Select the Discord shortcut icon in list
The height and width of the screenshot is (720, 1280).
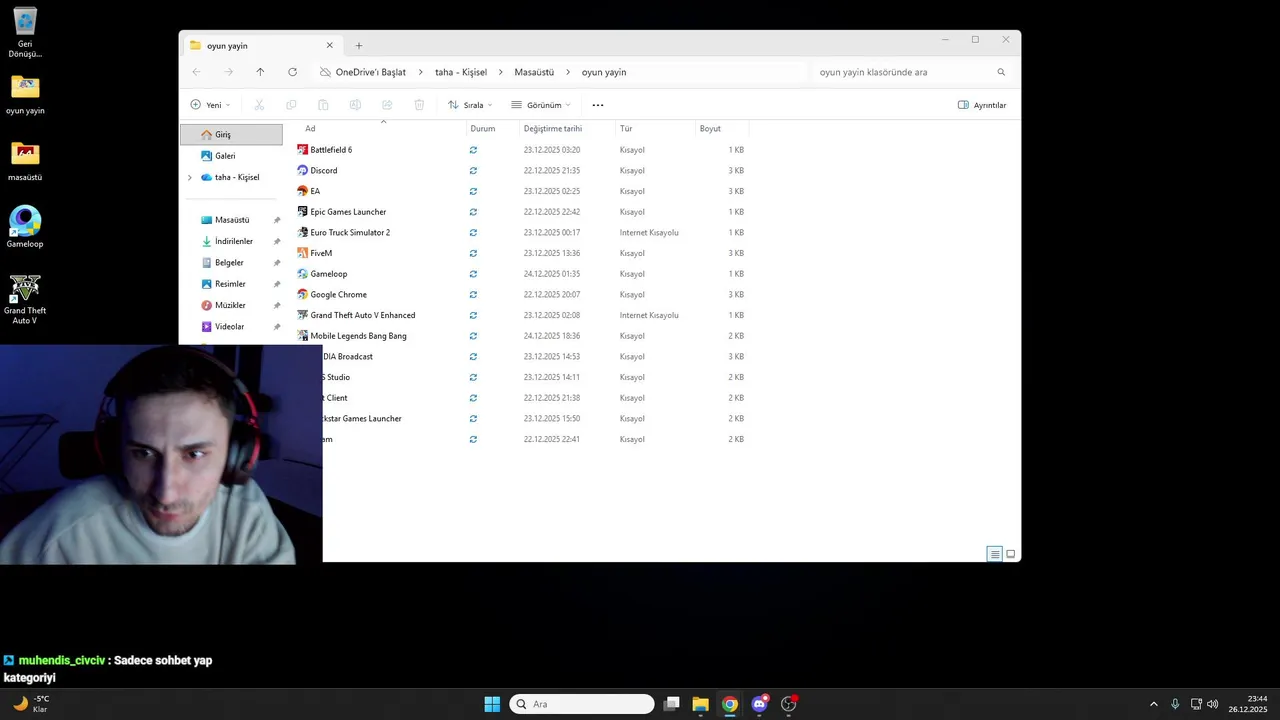pos(302,170)
